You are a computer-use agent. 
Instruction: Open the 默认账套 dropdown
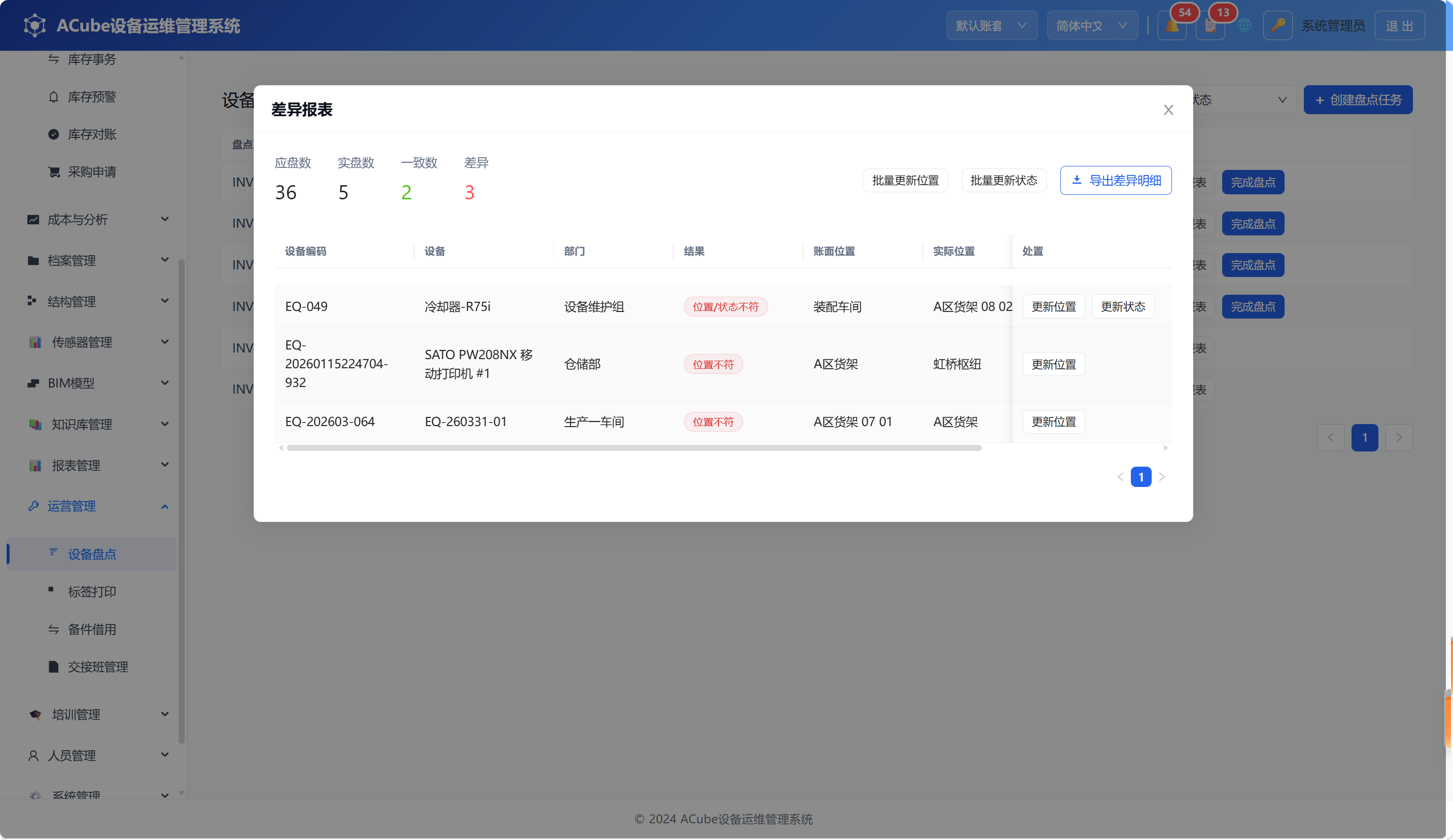point(992,26)
